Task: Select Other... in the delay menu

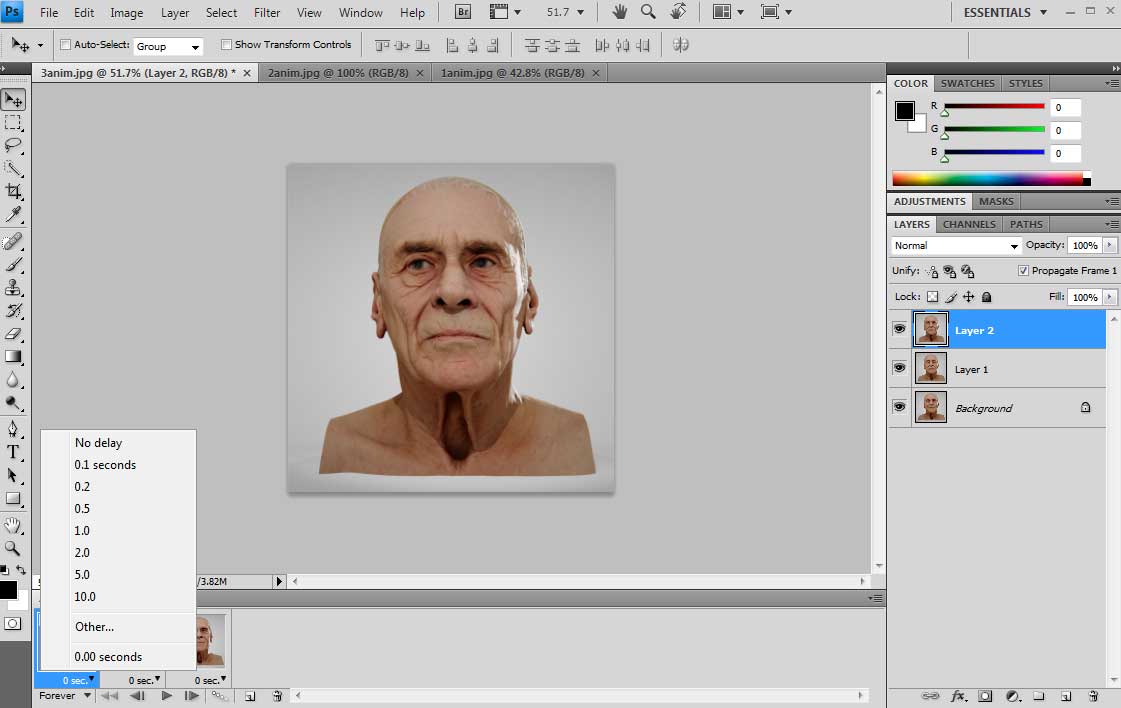Action: [95, 627]
